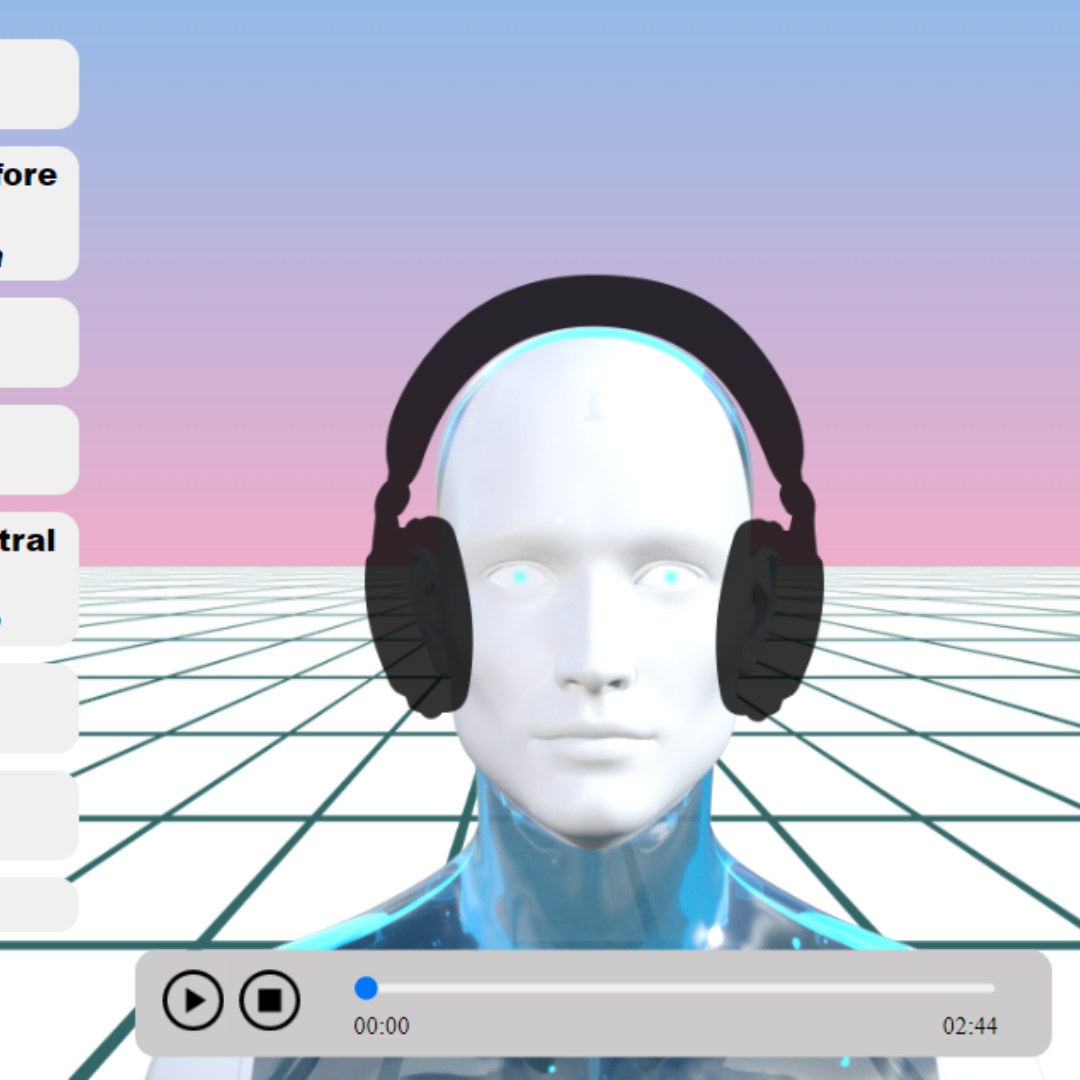Click the 00:00 elapsed time label
The height and width of the screenshot is (1080, 1080).
click(x=381, y=1026)
